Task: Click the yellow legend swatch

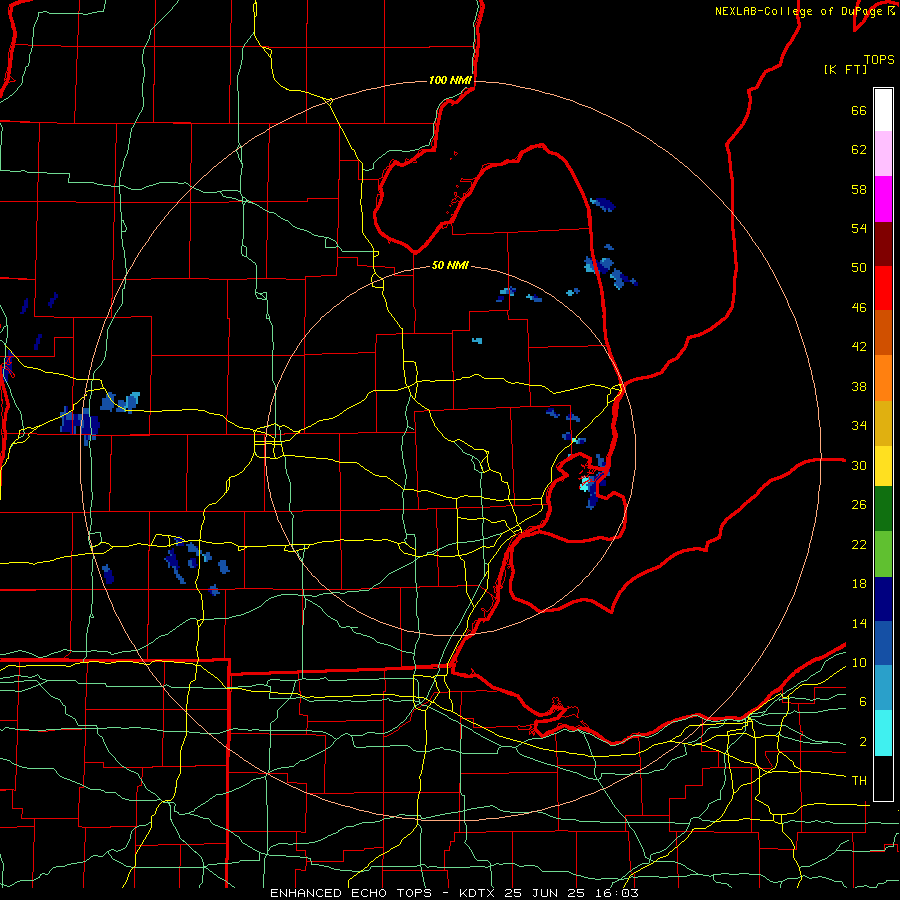Action: point(883,466)
